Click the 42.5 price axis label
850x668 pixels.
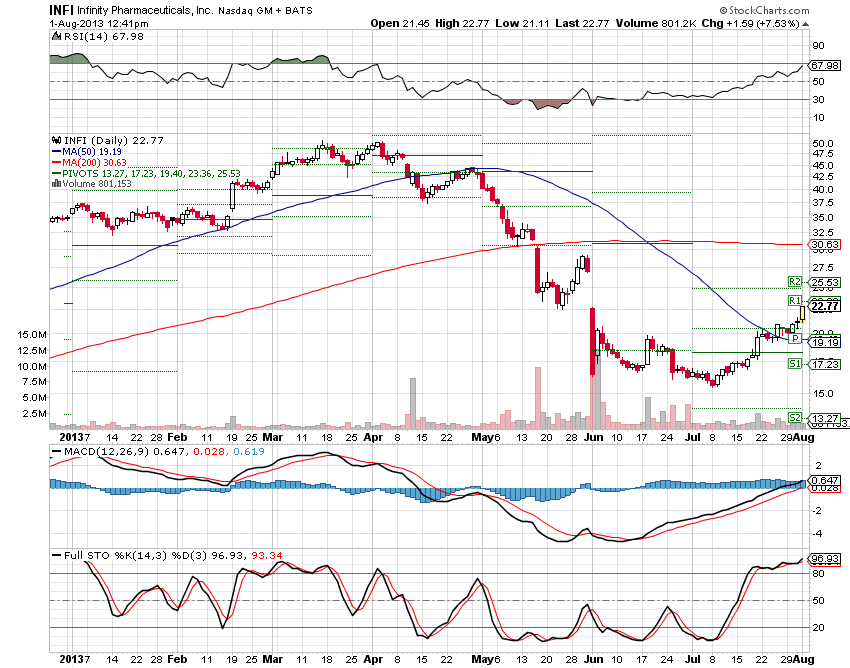click(823, 177)
